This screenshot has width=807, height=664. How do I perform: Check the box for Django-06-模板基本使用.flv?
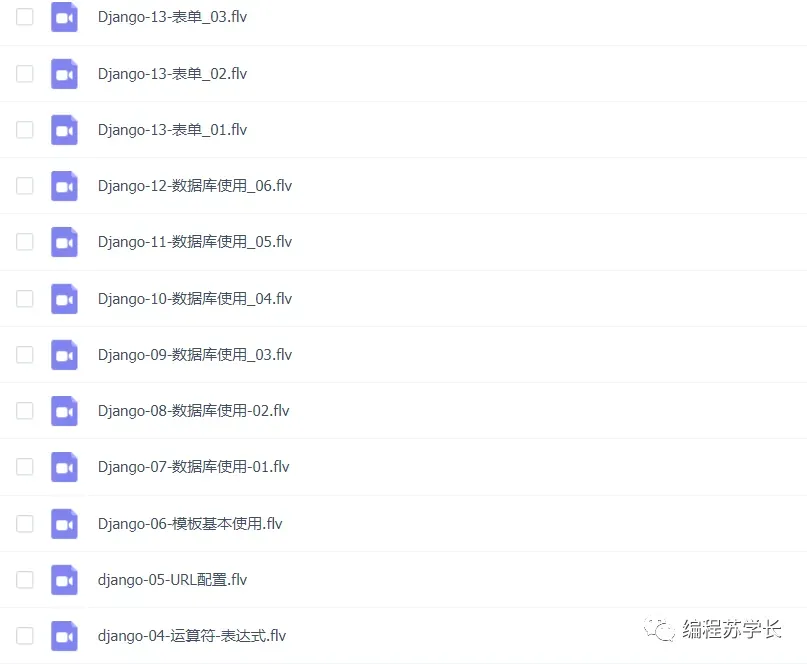pos(25,523)
